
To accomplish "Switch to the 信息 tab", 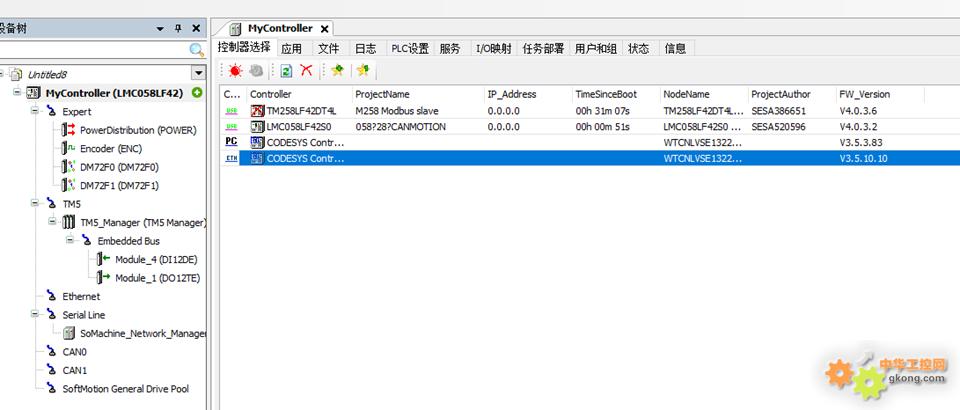I will pyautogui.click(x=675, y=49).
